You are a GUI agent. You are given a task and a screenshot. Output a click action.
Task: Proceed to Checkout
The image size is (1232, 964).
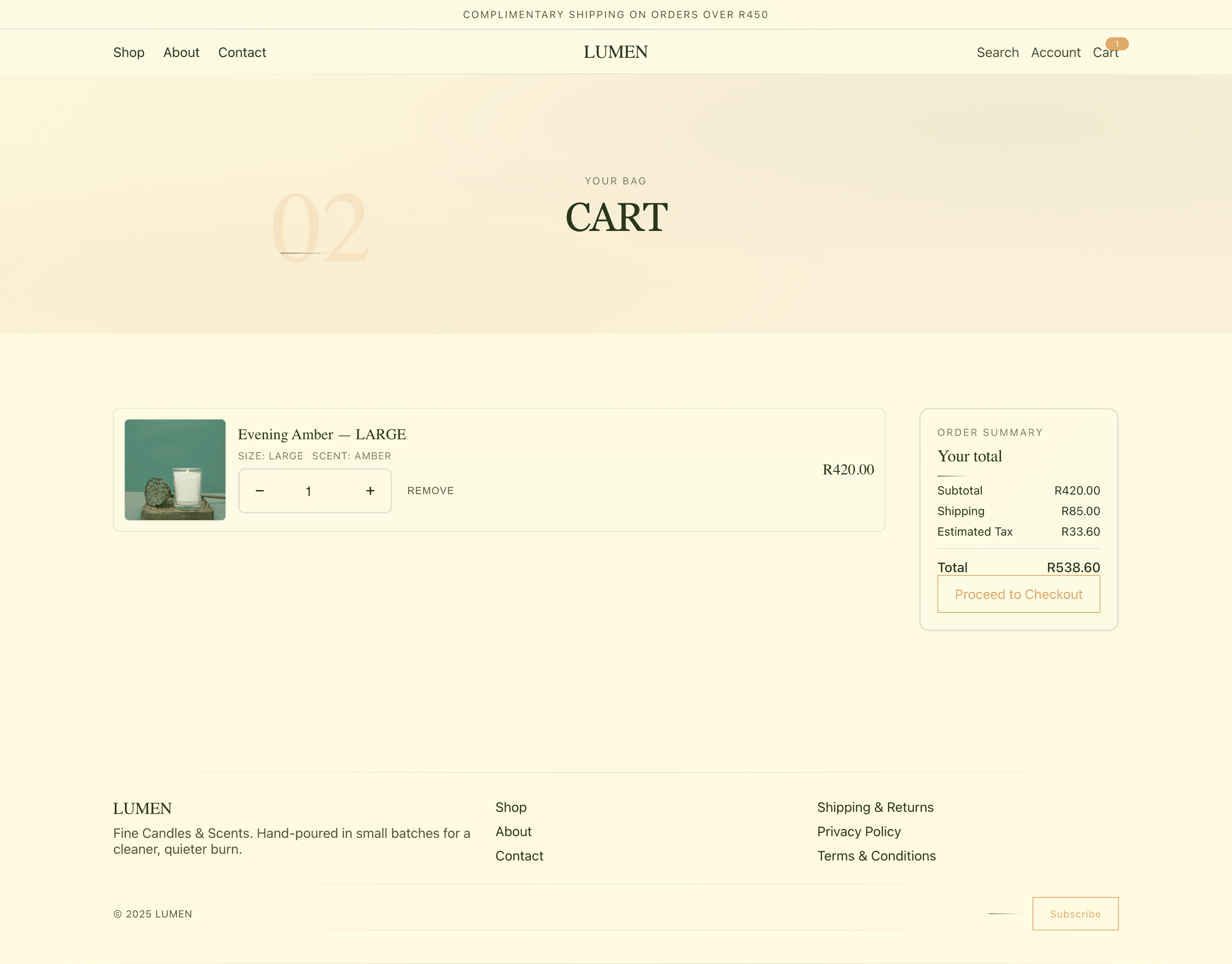coord(1018,594)
